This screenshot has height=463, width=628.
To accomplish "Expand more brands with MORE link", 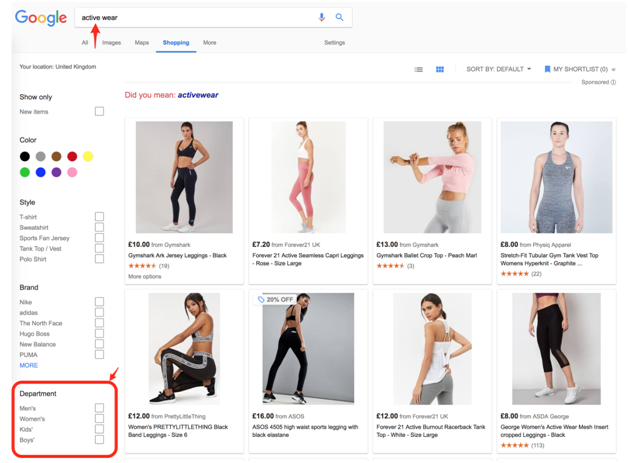I will tap(29, 365).
